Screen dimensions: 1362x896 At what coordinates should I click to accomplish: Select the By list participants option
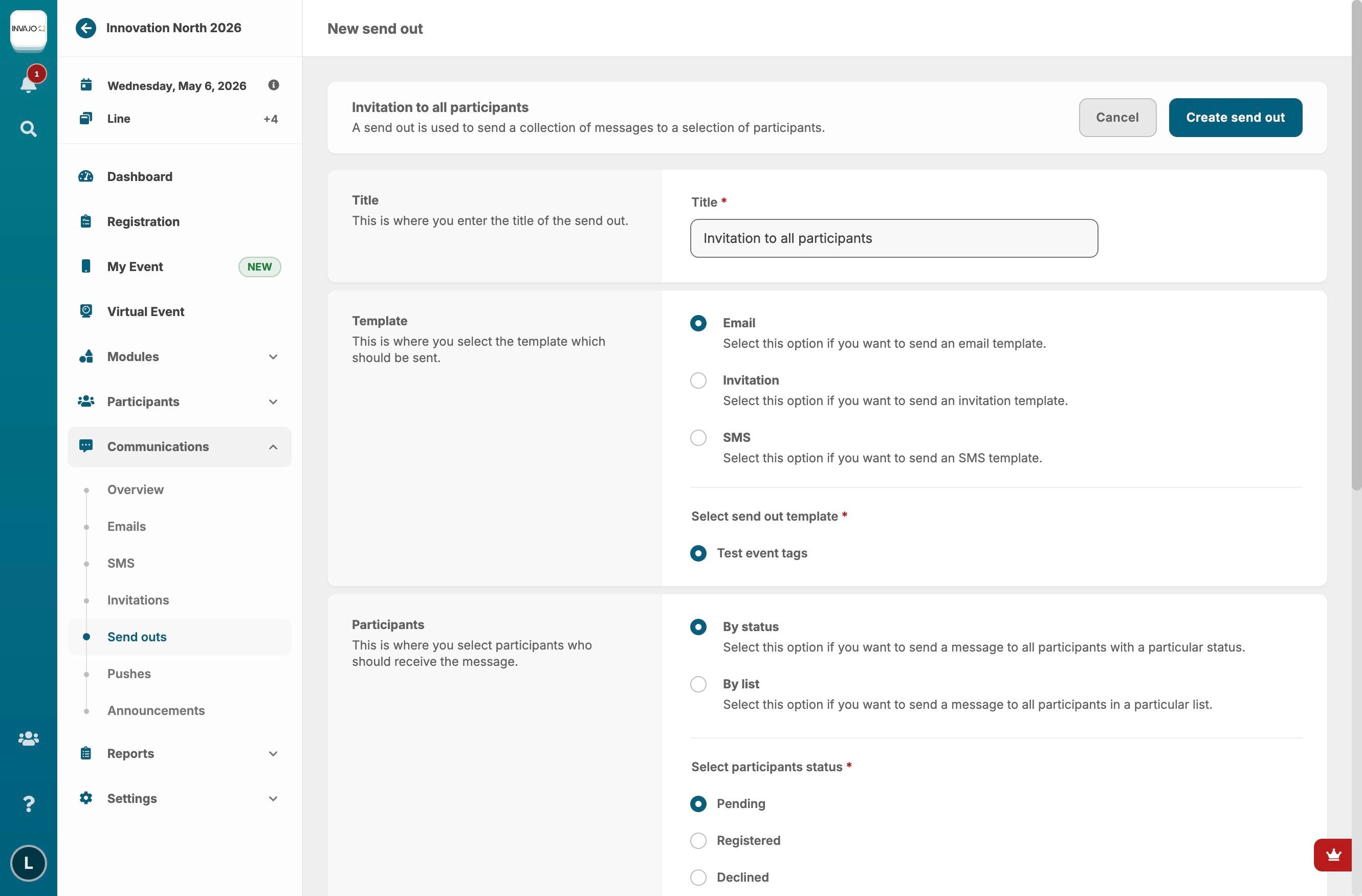point(697,684)
